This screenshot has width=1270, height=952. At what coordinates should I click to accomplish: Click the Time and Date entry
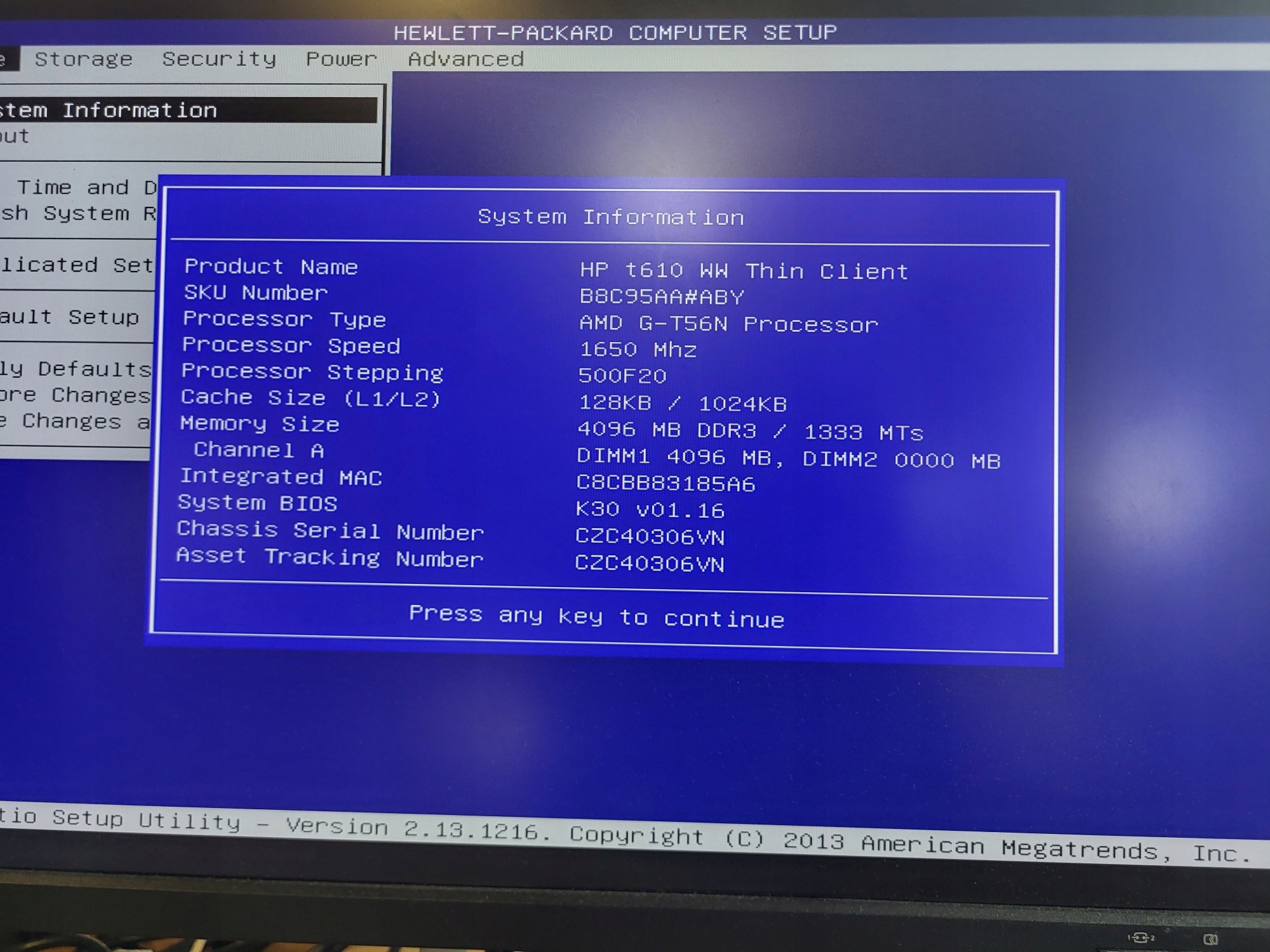(86, 188)
